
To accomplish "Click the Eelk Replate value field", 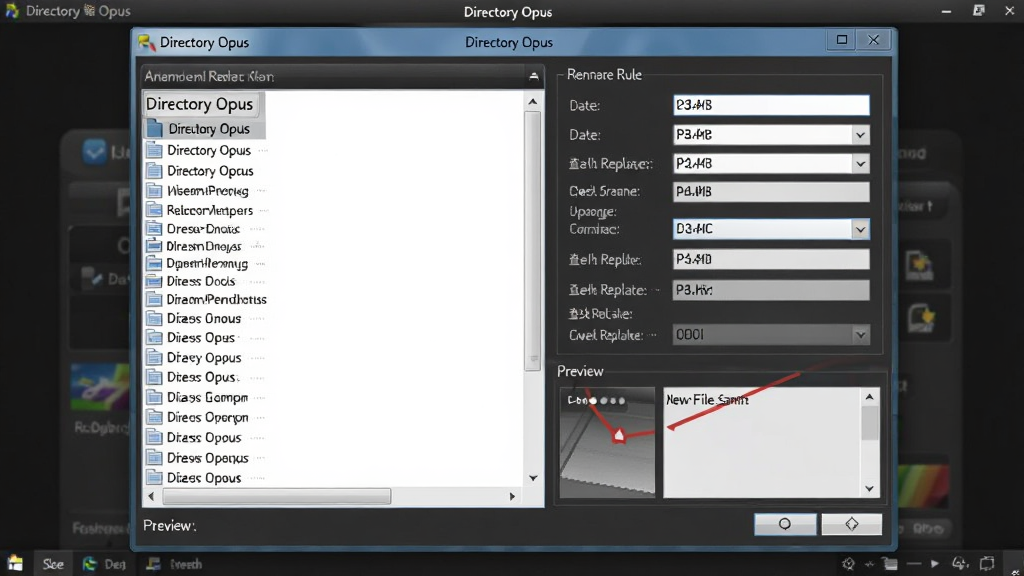I will 771,290.
